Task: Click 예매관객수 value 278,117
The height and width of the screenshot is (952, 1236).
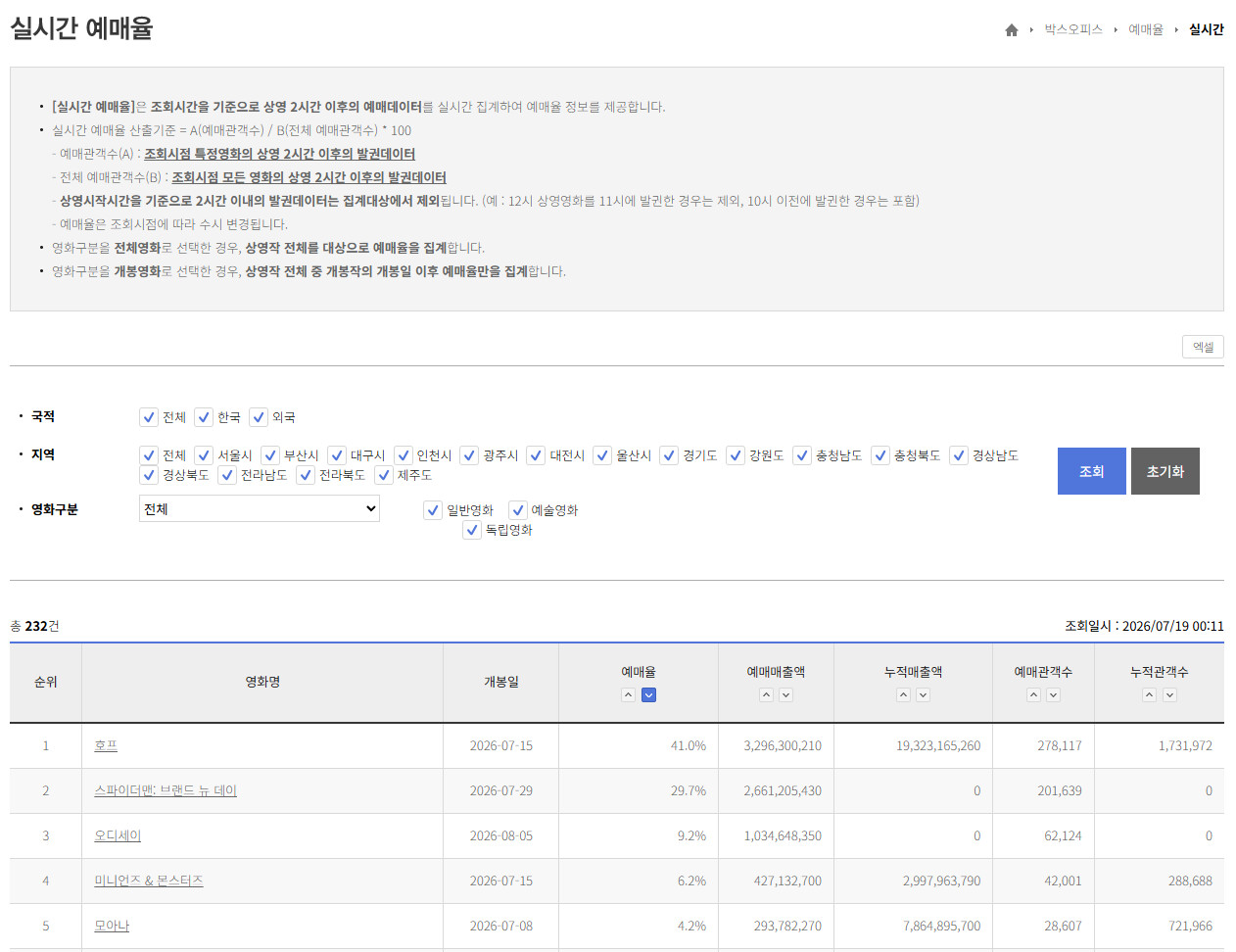Action: (x=1060, y=746)
